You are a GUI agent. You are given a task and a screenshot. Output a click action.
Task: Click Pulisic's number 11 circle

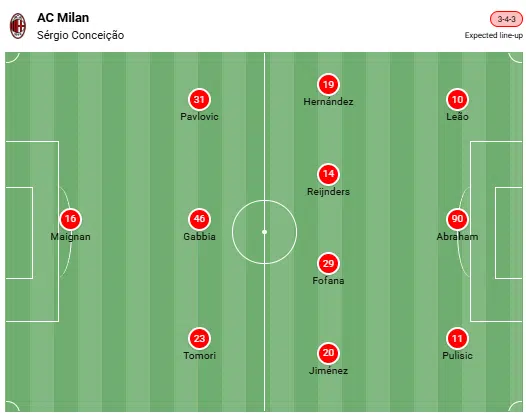tap(457, 338)
